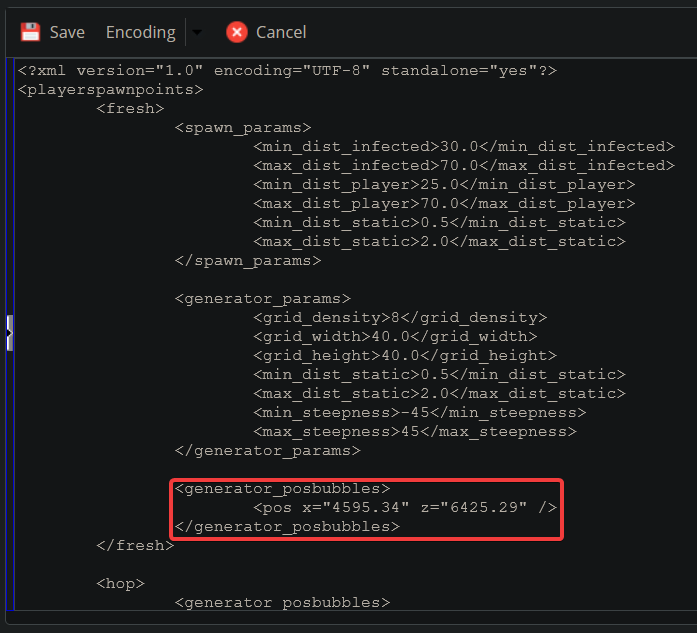Viewport: 697px width, 633px height.
Task: Click the grid_height 40.0 line
Action: point(405,356)
